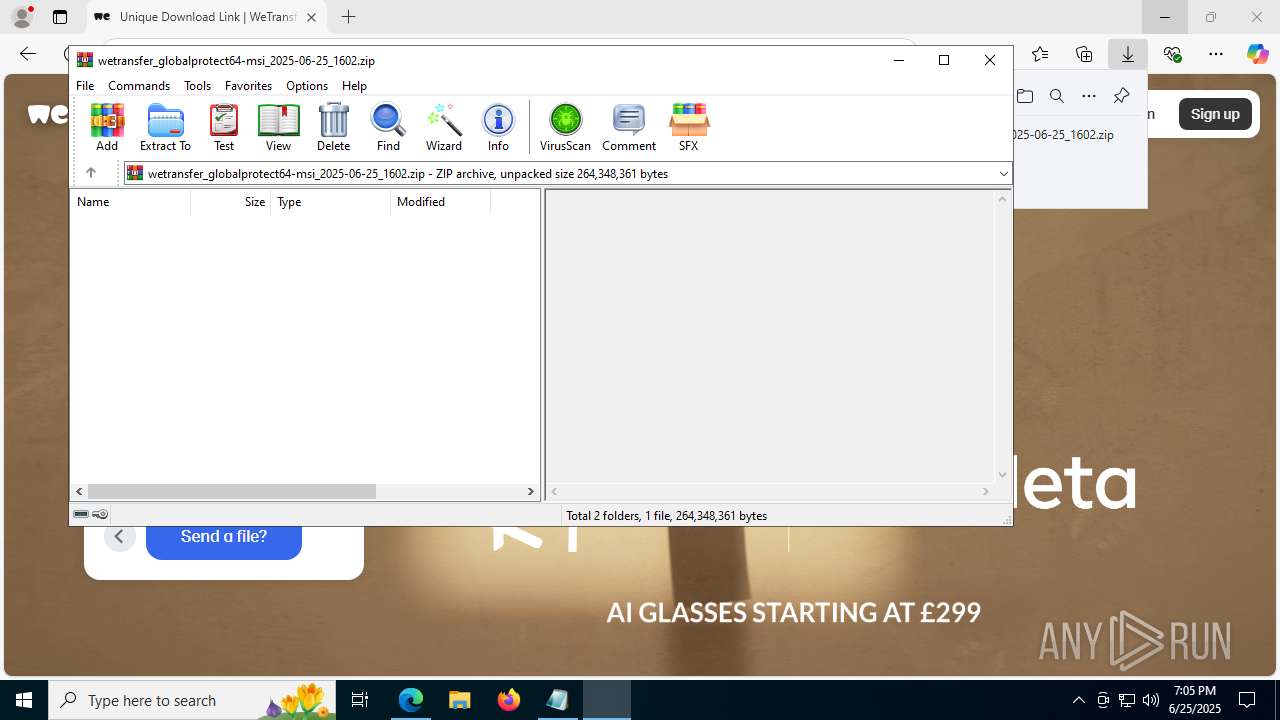Screen dimensions: 1280x720
Task: Open Firefox from the taskbar
Action: coord(509,700)
